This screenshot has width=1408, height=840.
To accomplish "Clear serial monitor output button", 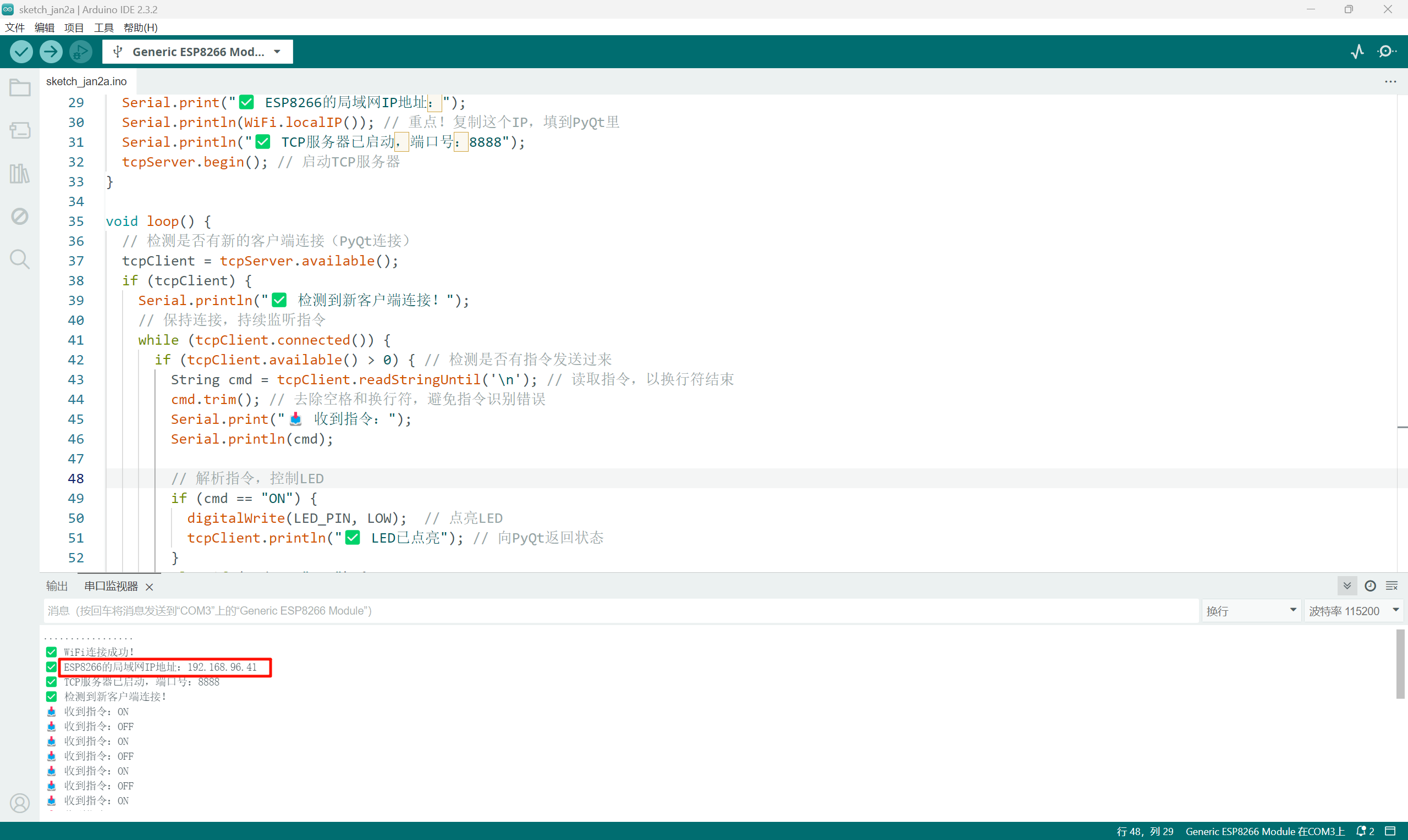I will 1391,586.
